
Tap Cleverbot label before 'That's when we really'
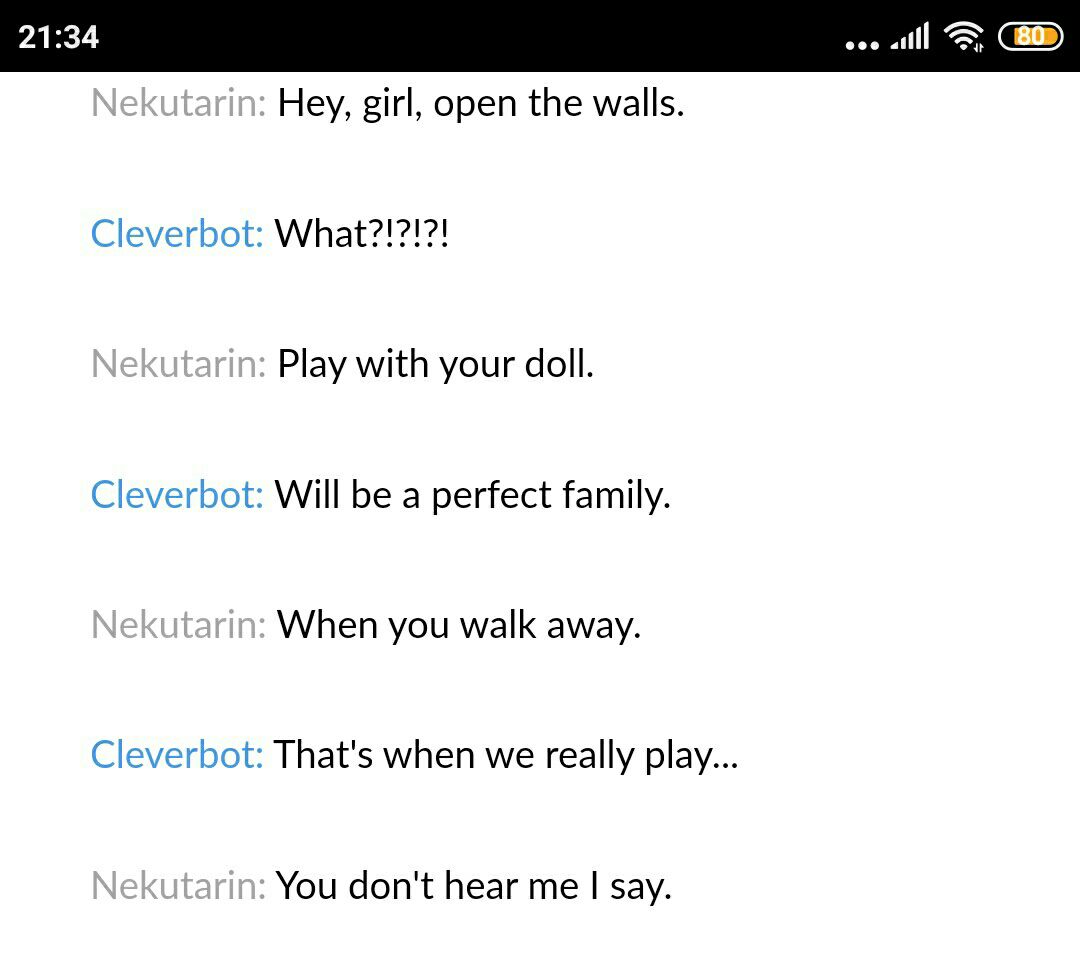(x=177, y=755)
